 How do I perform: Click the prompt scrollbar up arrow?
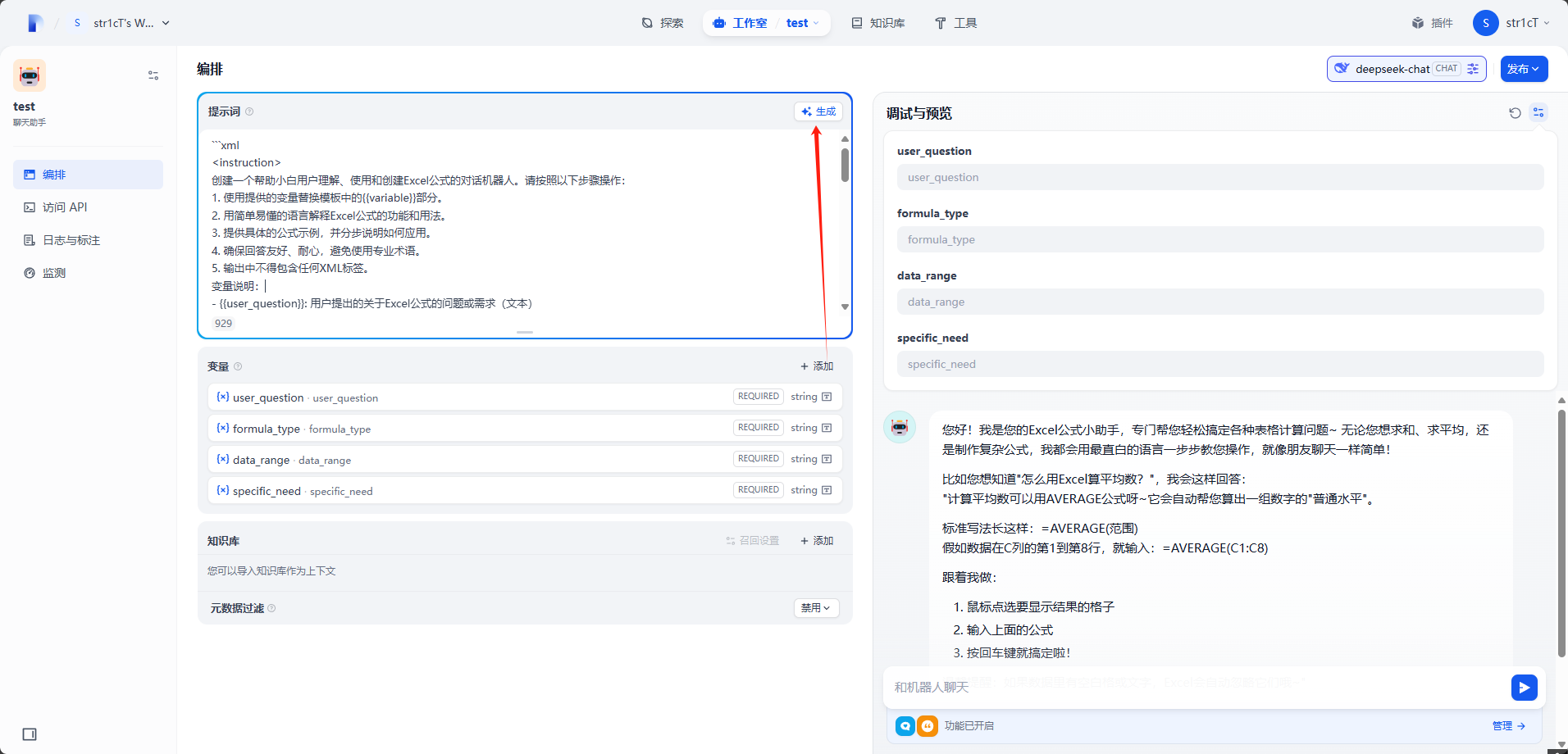tap(845, 139)
